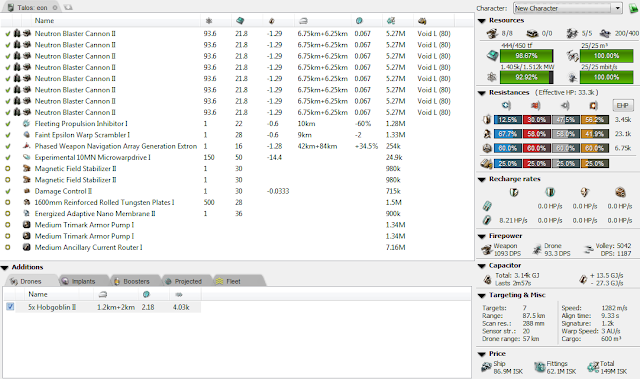Click the CPU 98.67% usage bar
Image resolution: width=640 pixels, height=379 pixels.
[527, 56]
